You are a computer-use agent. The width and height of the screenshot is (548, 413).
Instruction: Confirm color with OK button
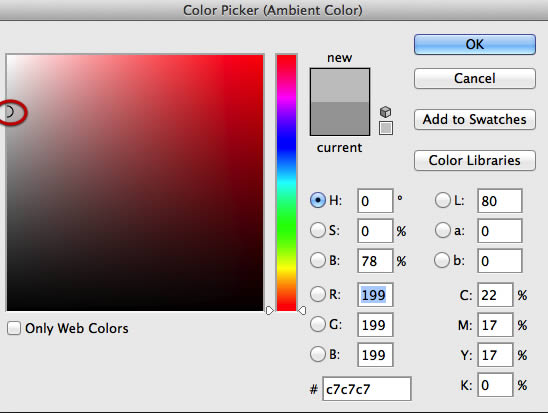tap(475, 44)
